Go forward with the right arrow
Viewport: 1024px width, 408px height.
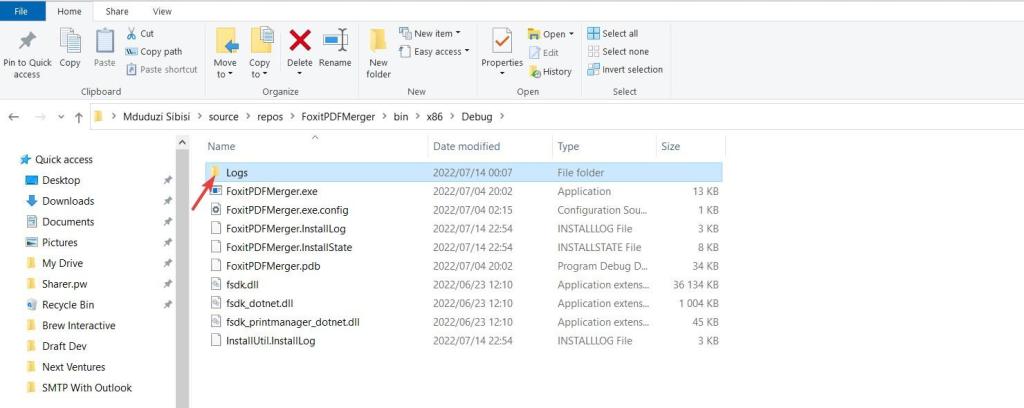coord(40,117)
